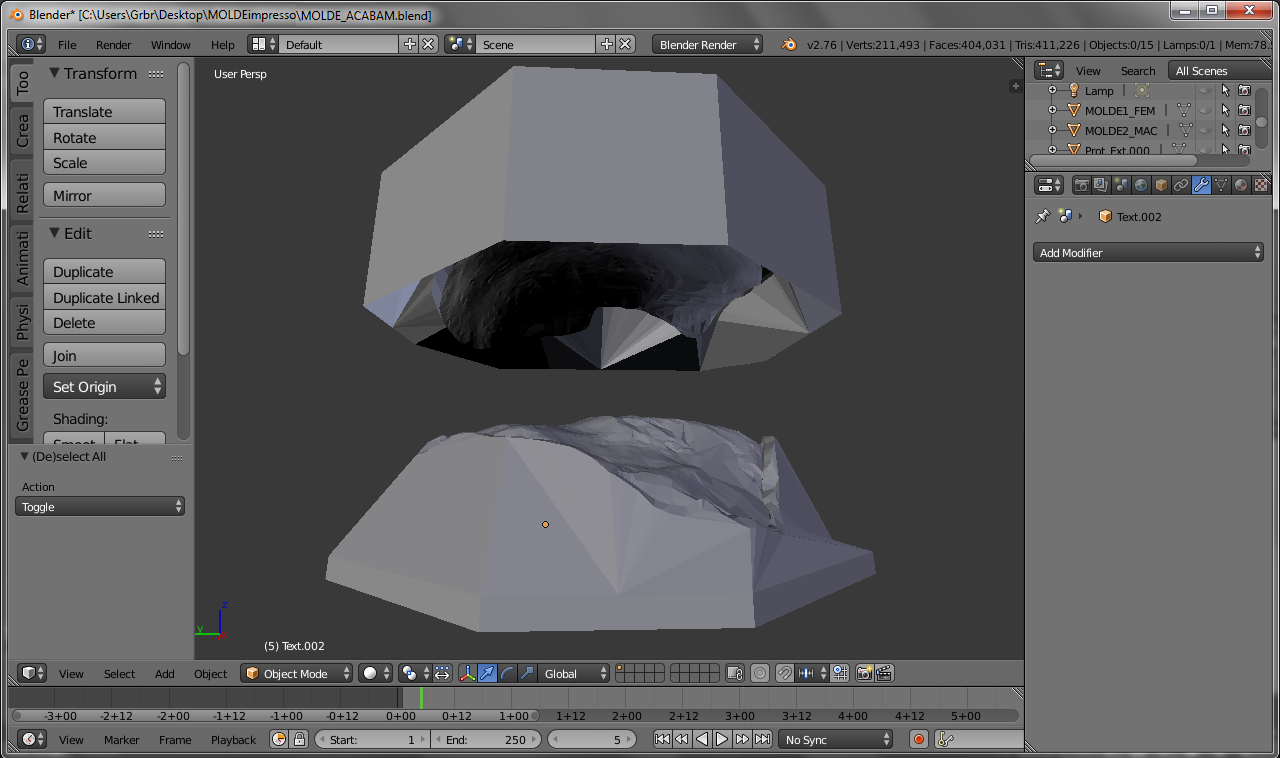Toggle selectability arrow for MOLDE2_MAC
Screen dimensions: 1280x758
click(x=1226, y=130)
